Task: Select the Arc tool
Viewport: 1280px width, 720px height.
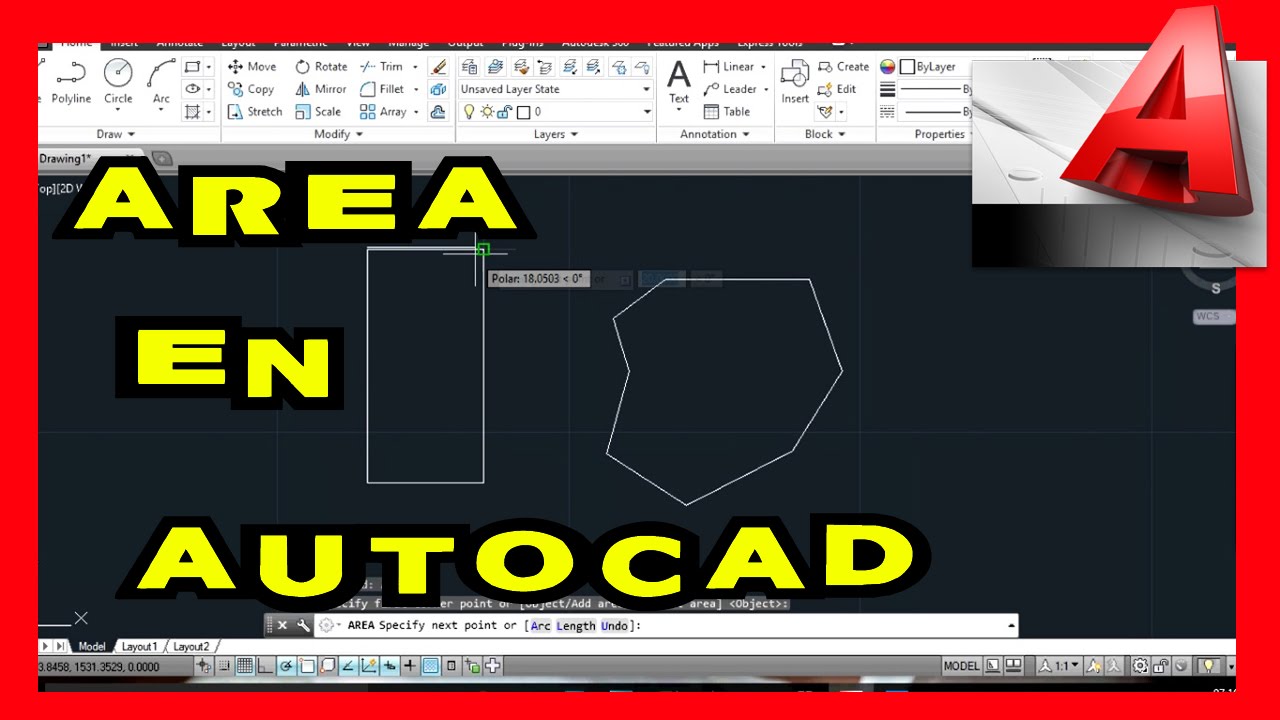Action: click(x=161, y=82)
